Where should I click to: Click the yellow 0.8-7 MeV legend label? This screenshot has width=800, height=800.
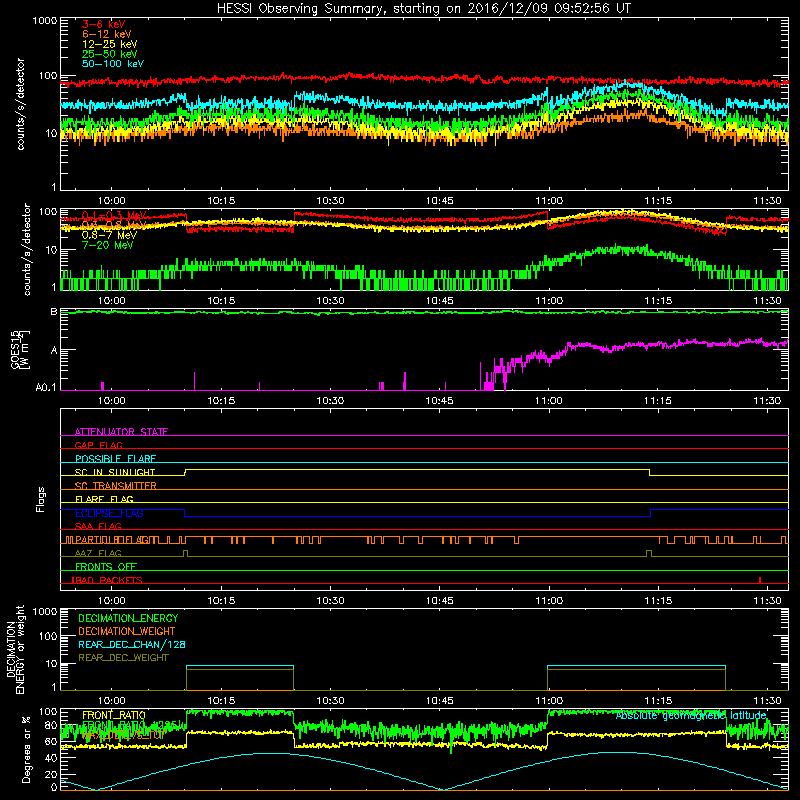(109, 235)
